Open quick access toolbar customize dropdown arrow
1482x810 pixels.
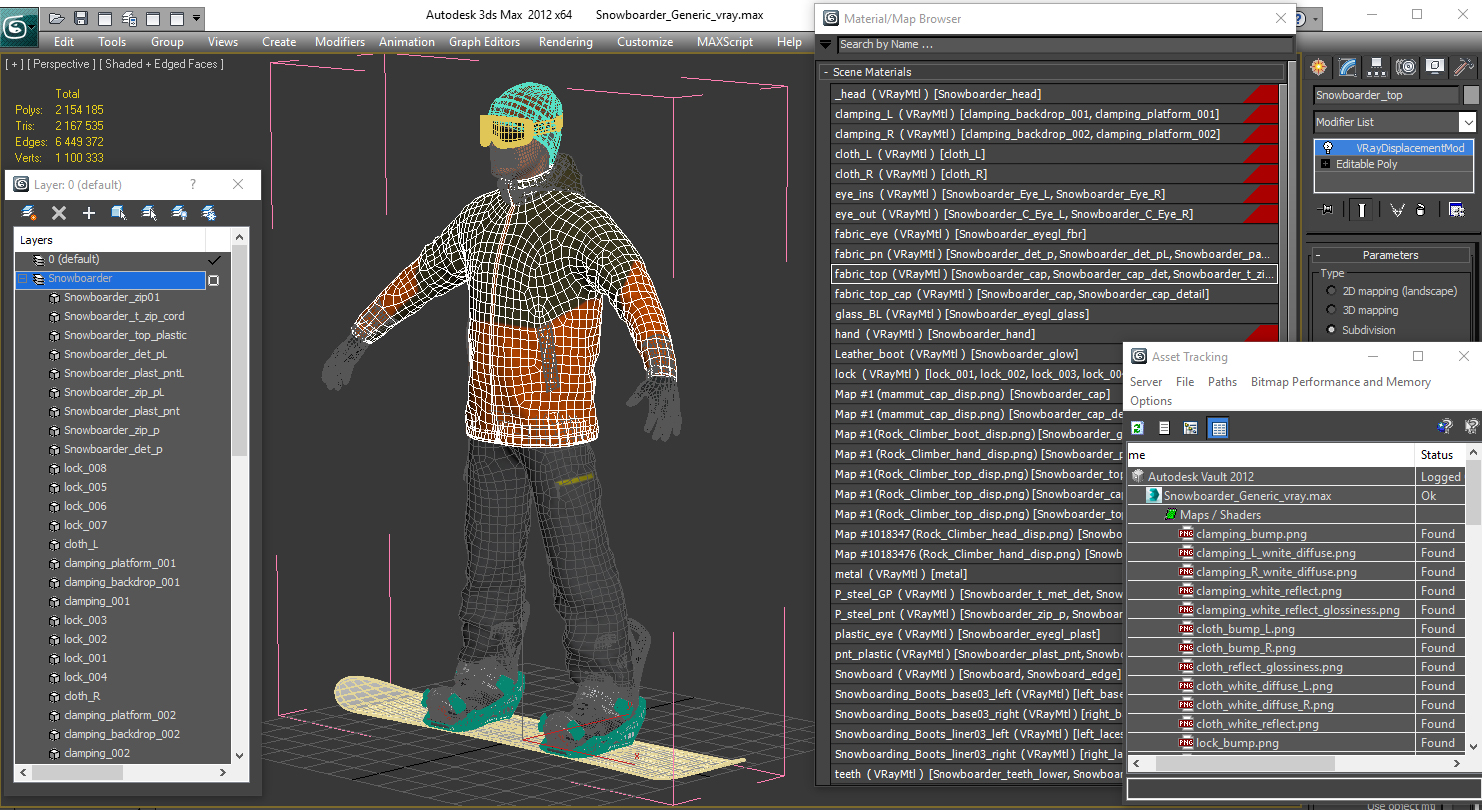click(x=196, y=18)
